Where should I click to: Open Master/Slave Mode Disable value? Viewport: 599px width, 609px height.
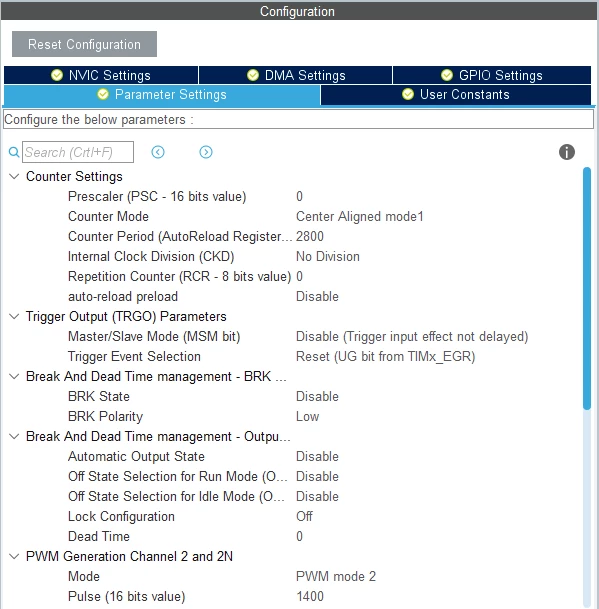[412, 336]
